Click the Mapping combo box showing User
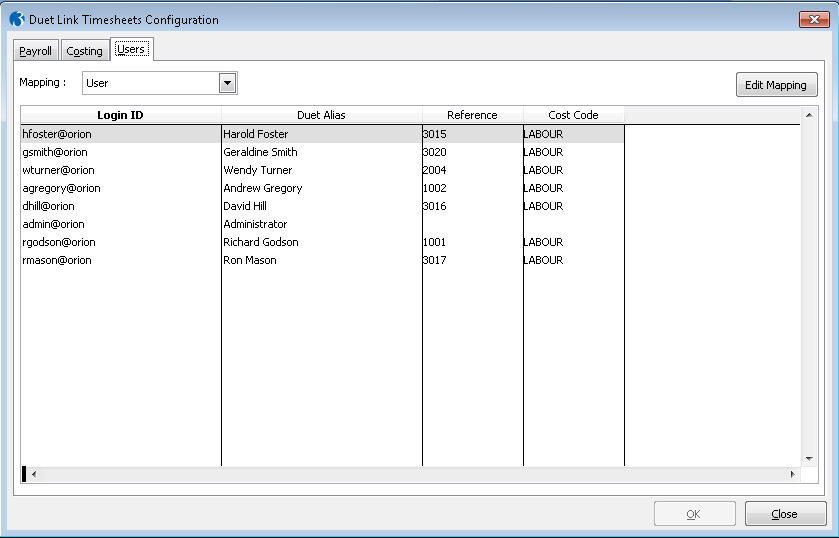The width and height of the screenshot is (839, 538). tap(159, 83)
